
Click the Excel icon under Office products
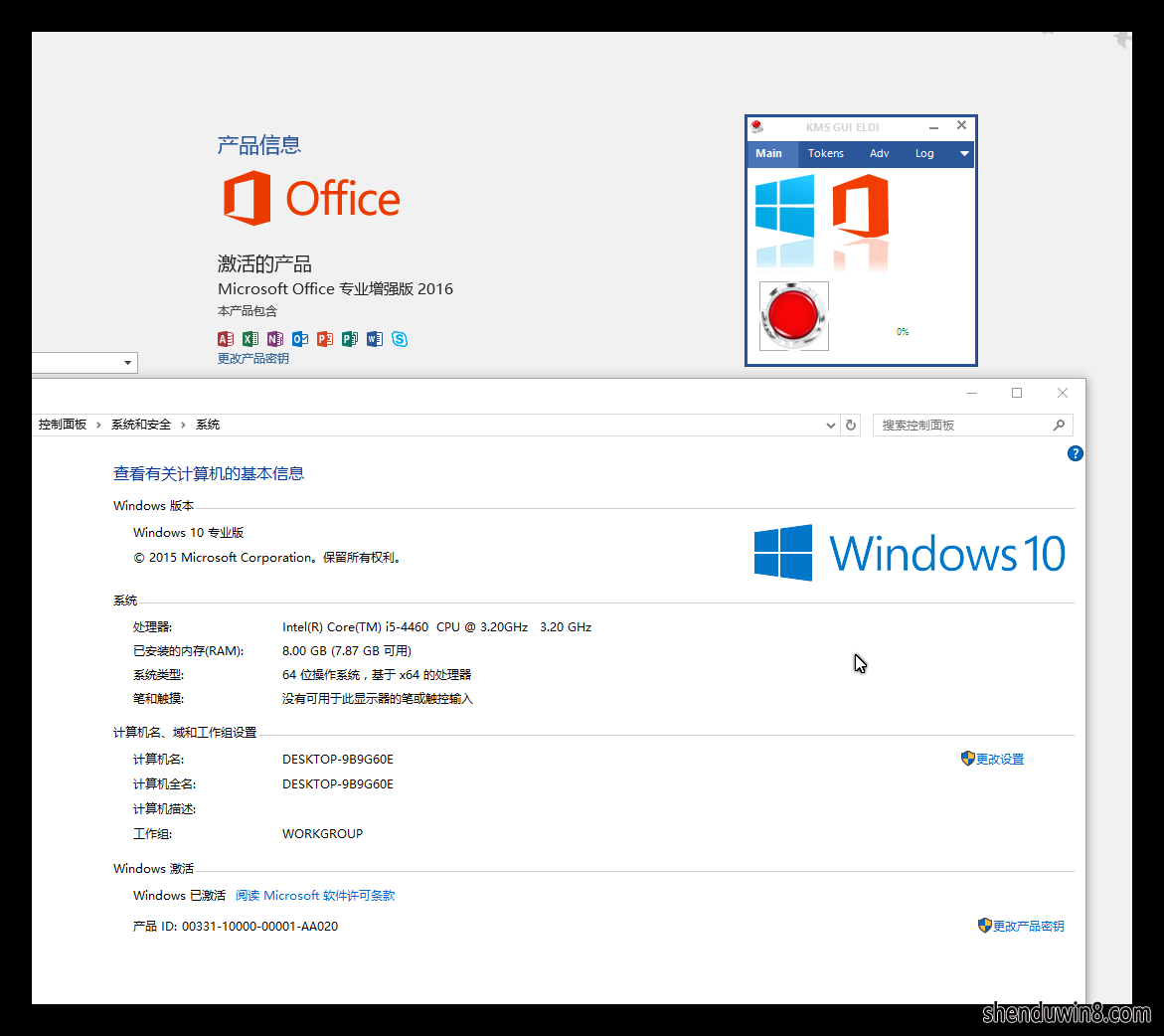tap(250, 339)
